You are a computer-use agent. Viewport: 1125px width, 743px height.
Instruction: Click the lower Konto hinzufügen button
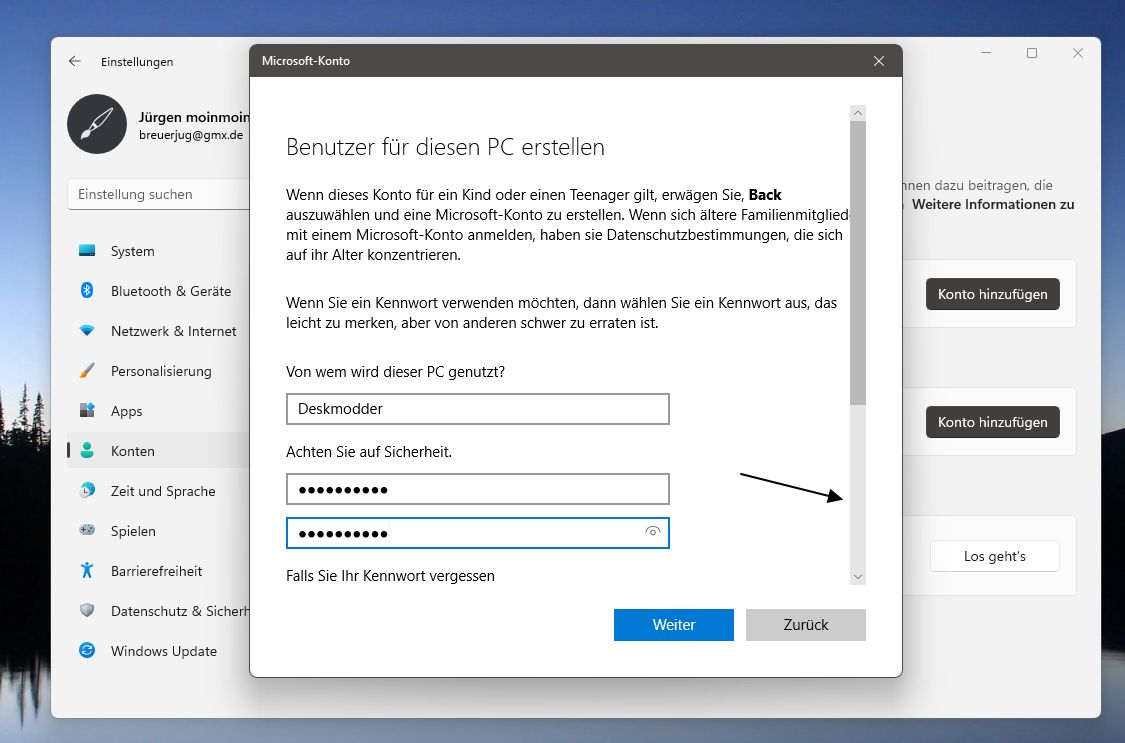pos(992,422)
